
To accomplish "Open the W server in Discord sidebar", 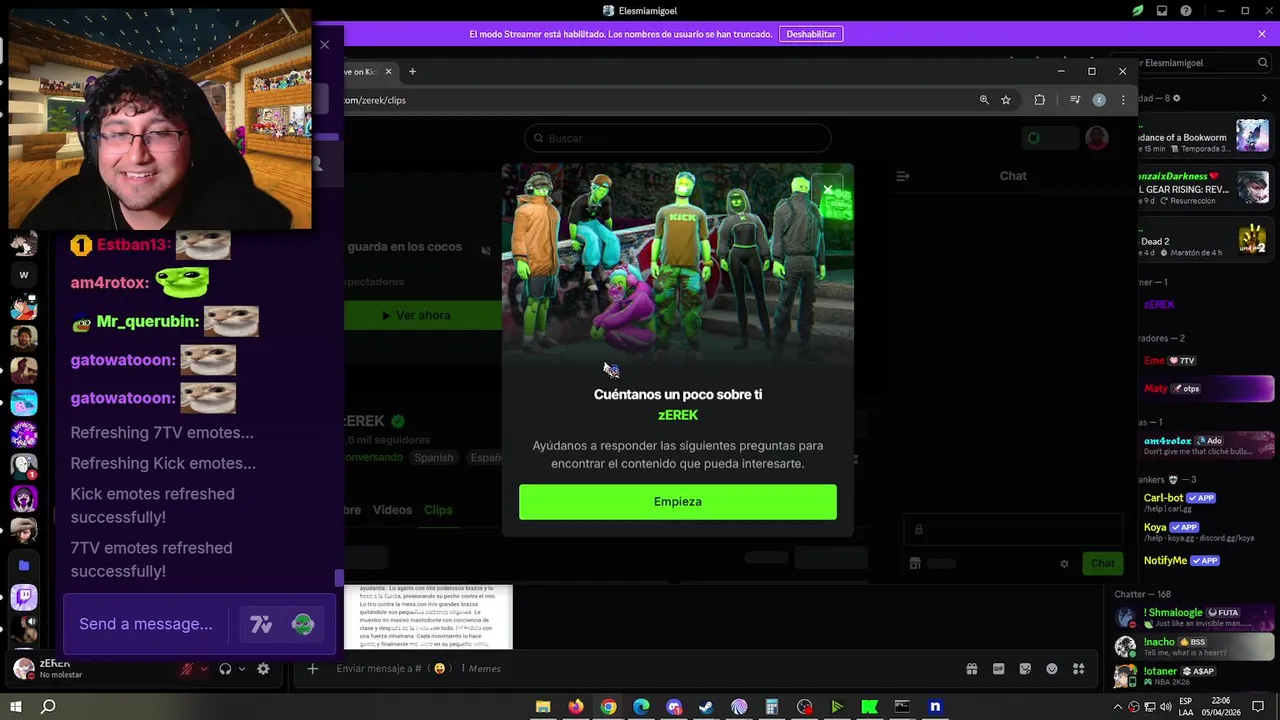I will [x=24, y=275].
